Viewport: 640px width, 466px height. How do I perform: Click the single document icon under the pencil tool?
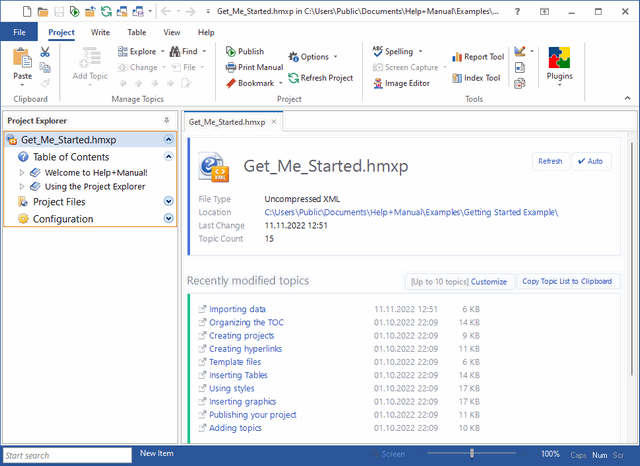520,67
